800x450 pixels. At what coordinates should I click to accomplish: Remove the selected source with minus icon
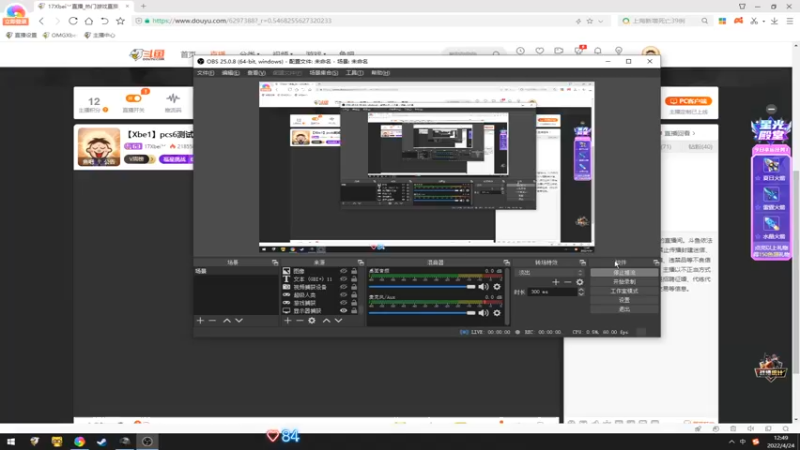point(299,320)
